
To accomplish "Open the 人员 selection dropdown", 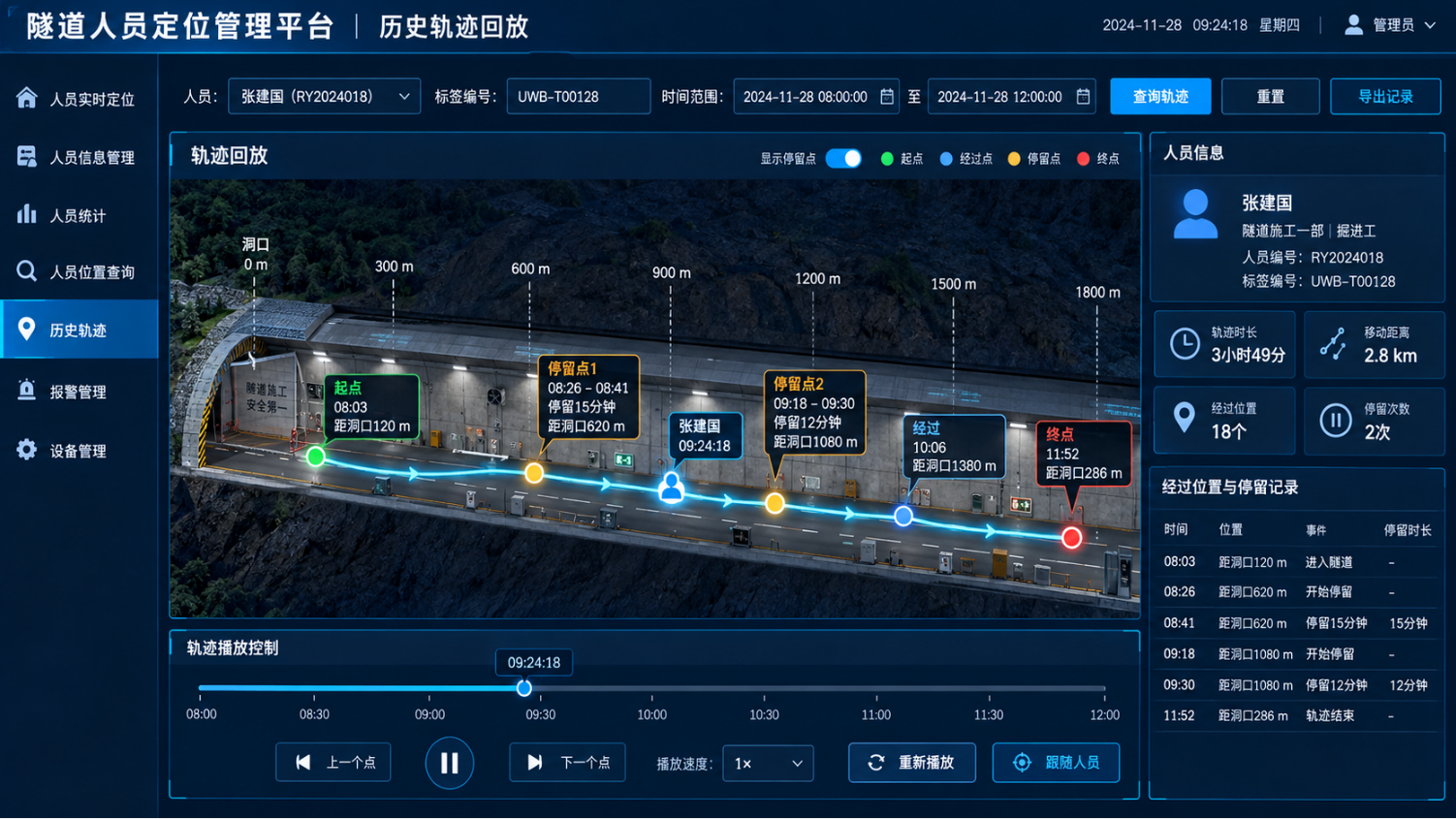I will point(324,96).
